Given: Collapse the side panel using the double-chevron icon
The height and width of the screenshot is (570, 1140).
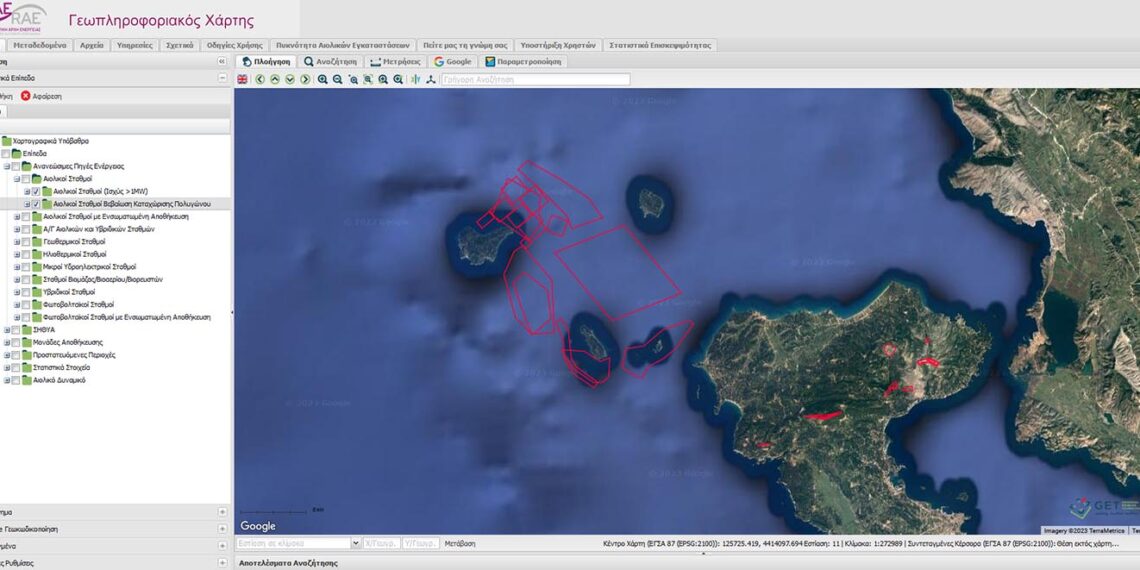Looking at the screenshot, I should pos(222,62).
